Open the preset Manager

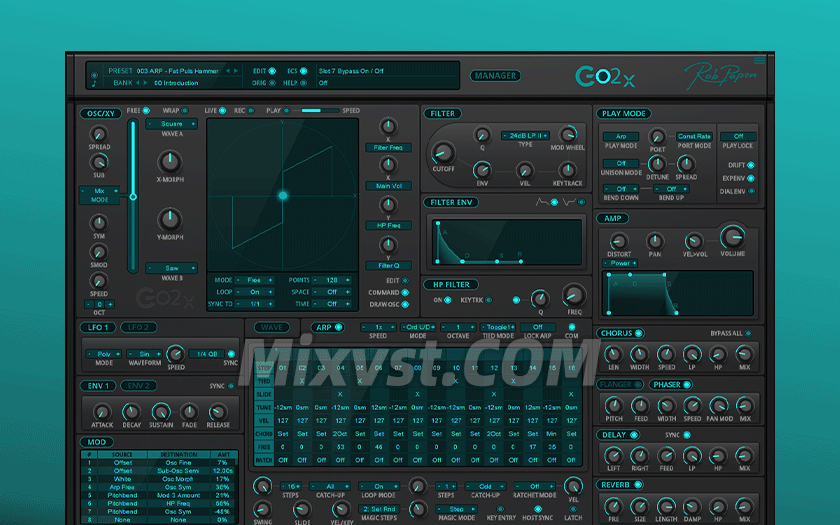coord(495,76)
